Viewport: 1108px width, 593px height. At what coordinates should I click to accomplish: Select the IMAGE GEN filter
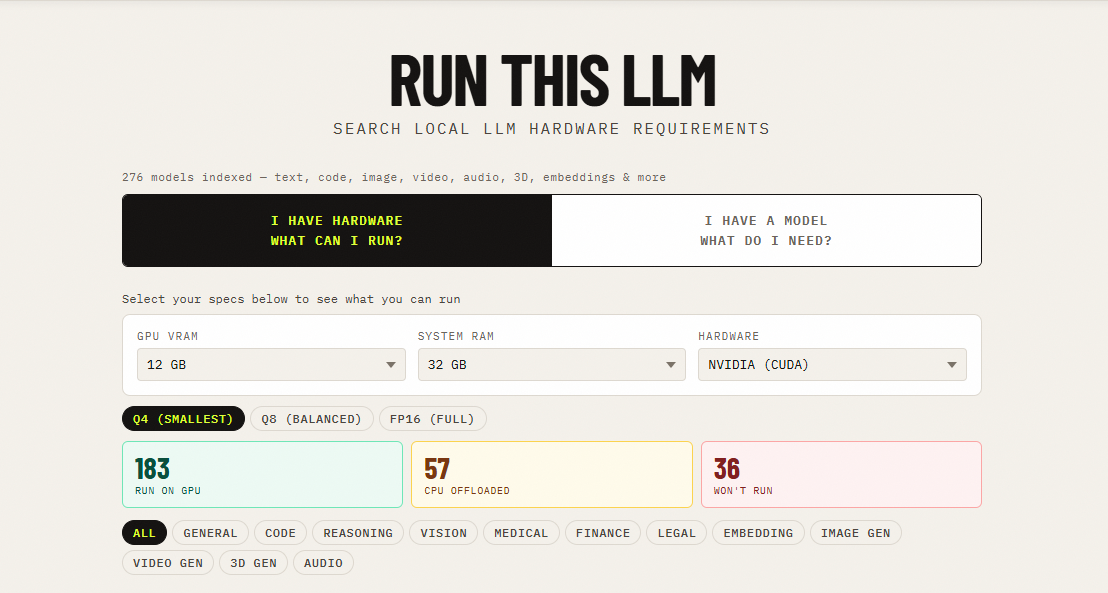click(855, 532)
